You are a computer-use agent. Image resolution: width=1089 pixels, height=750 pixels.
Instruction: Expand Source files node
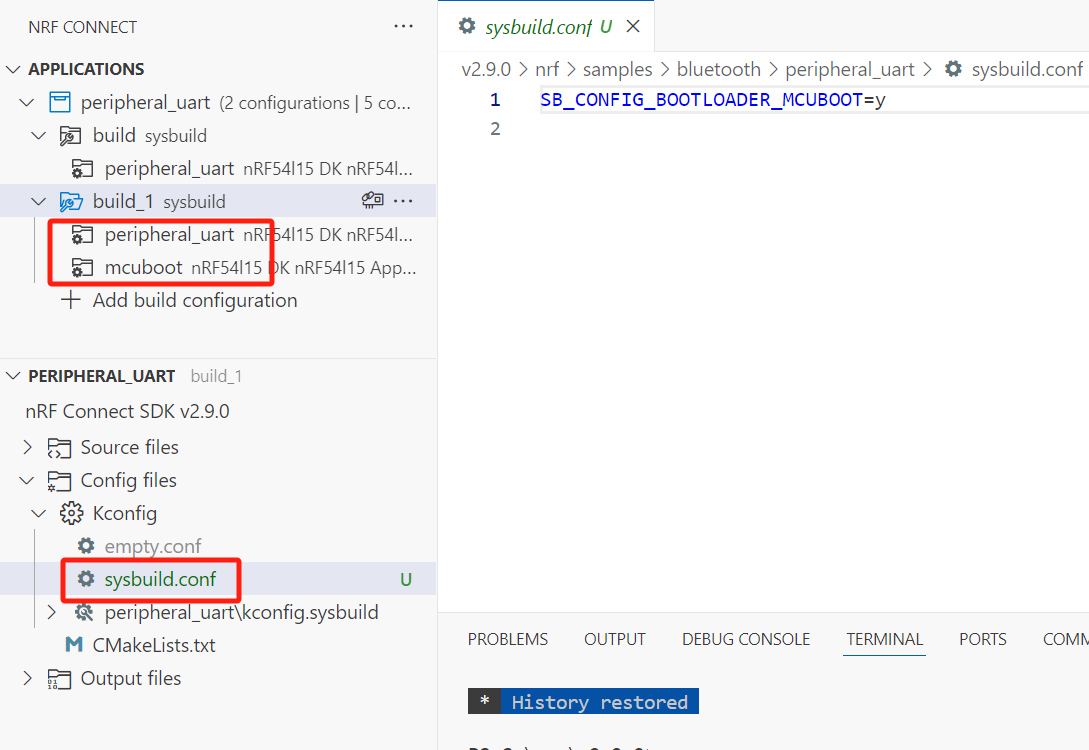pos(27,447)
